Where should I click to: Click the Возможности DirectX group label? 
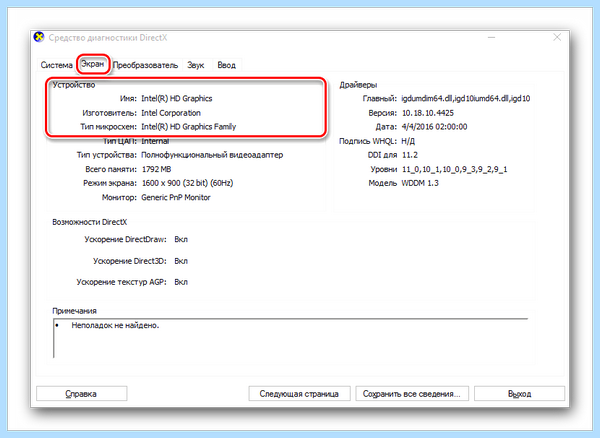(90, 222)
